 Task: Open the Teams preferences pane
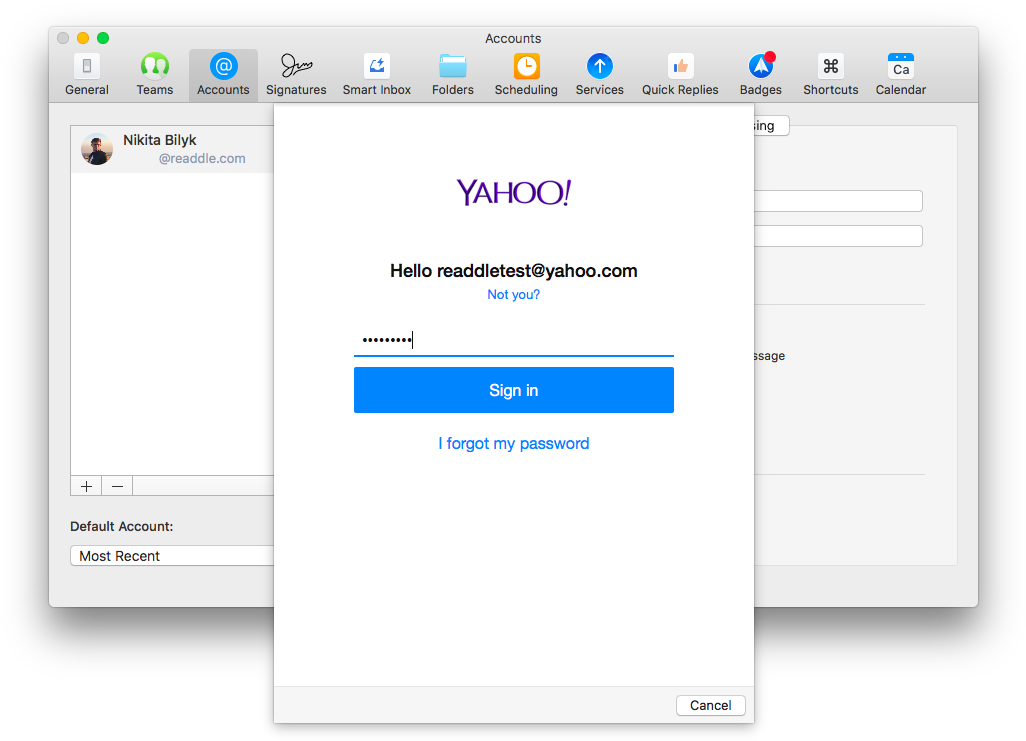(x=154, y=75)
